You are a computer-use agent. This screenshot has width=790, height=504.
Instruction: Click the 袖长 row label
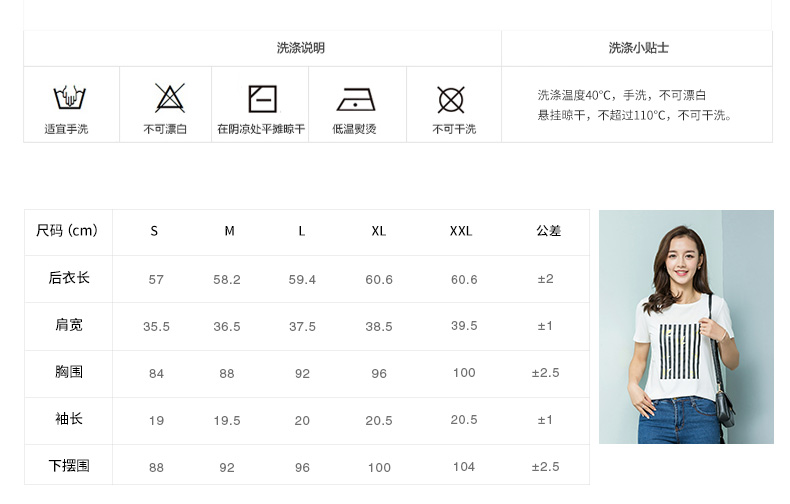[x=69, y=419]
